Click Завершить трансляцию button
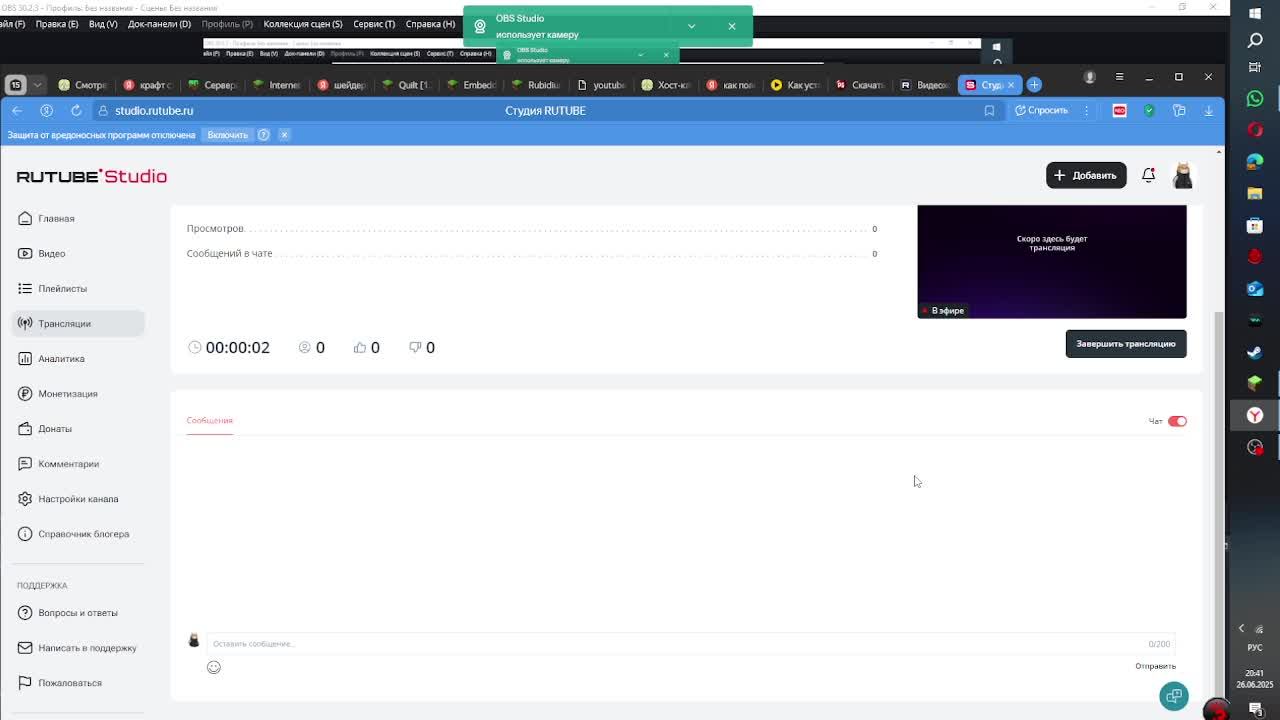This screenshot has height=720, width=1280. point(1125,343)
